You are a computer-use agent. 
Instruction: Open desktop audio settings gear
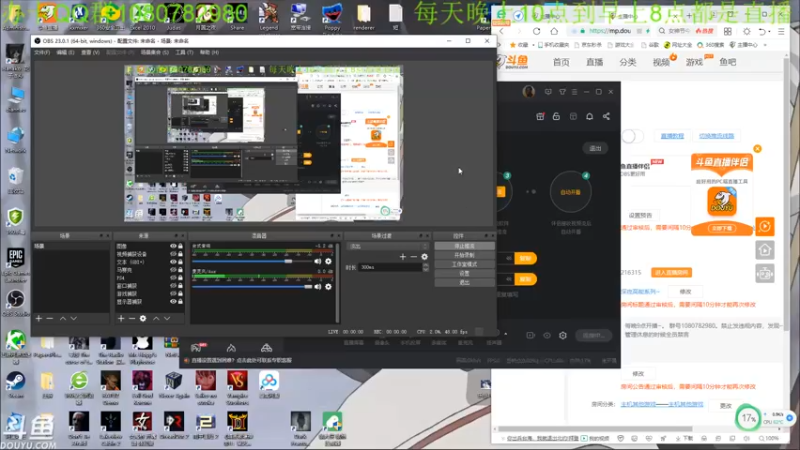[329, 261]
